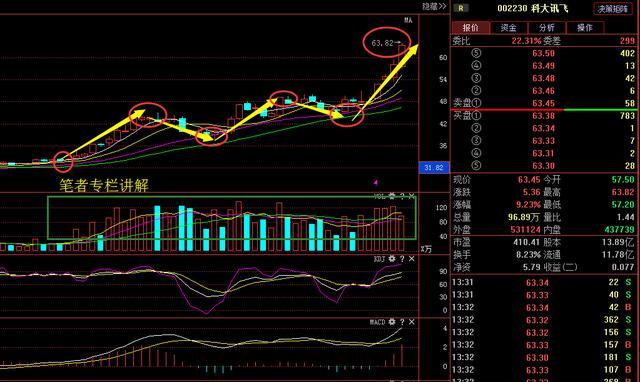This screenshot has width=640, height=382.
Task: Select 市盈 value 410.41
Action: point(527,242)
